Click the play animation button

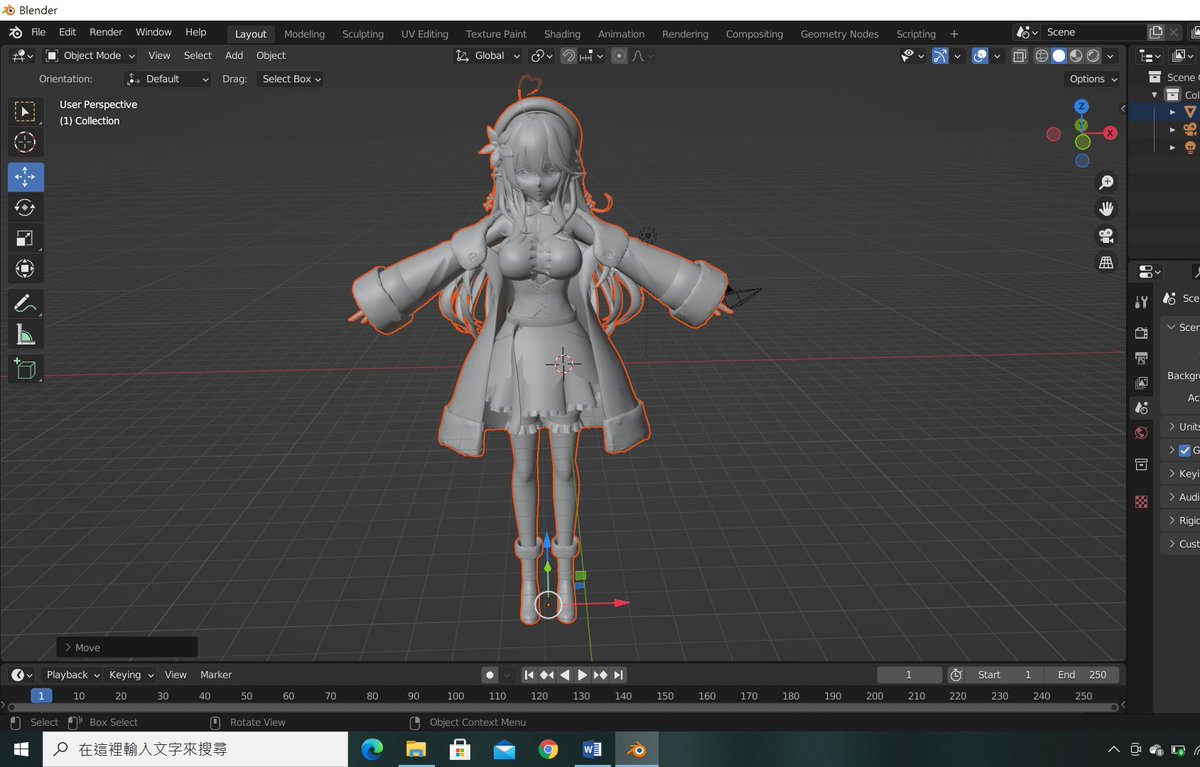pyautogui.click(x=583, y=675)
